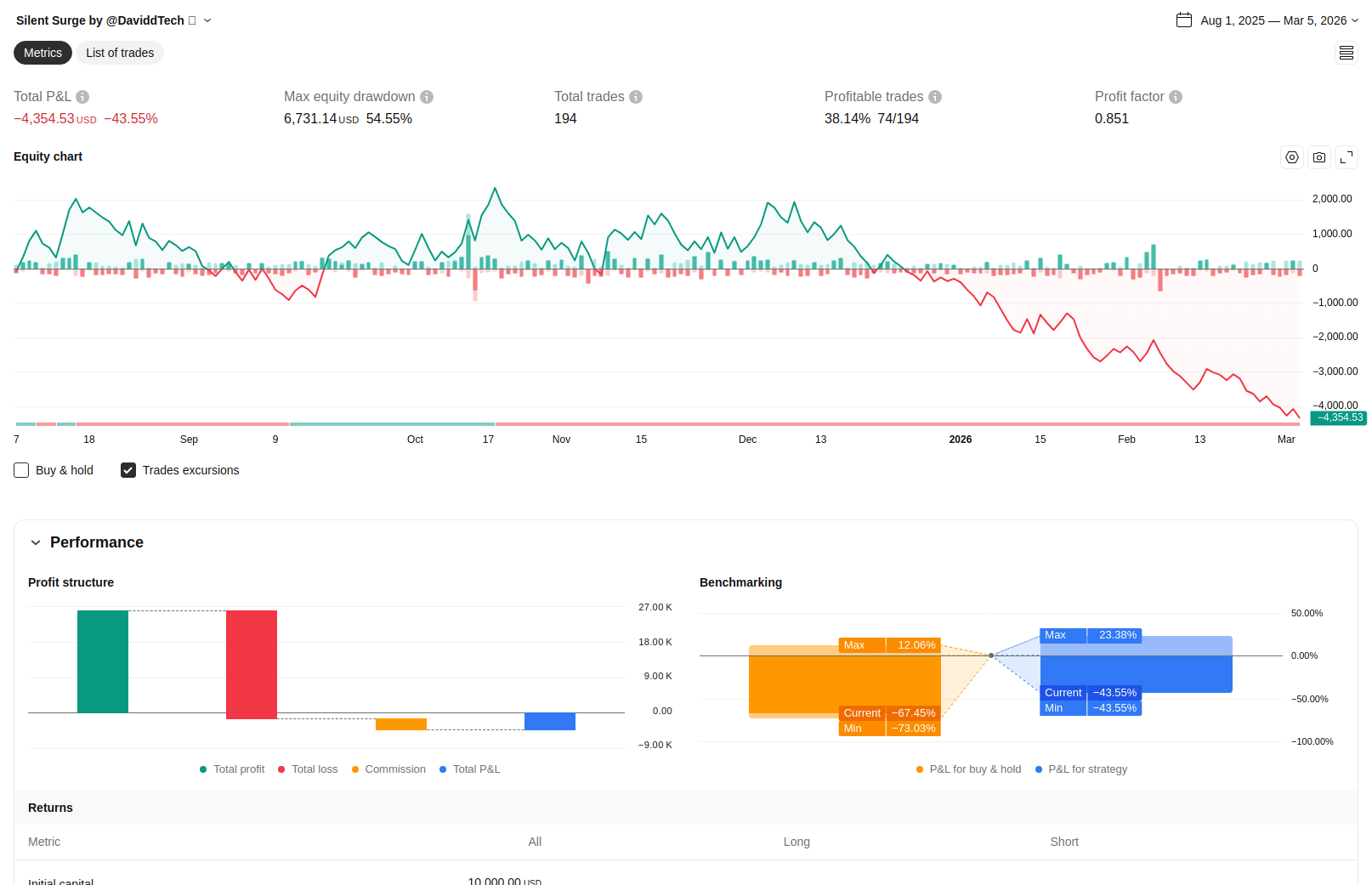Click info icon next to Total P&L

[x=82, y=97]
